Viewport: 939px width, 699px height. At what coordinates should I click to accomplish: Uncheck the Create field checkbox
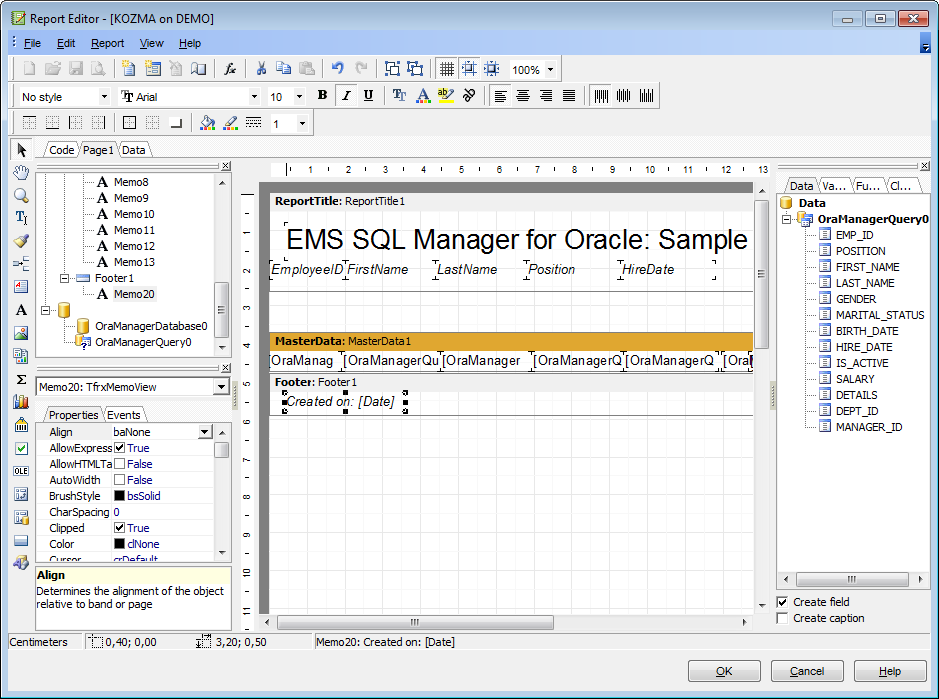[782, 602]
